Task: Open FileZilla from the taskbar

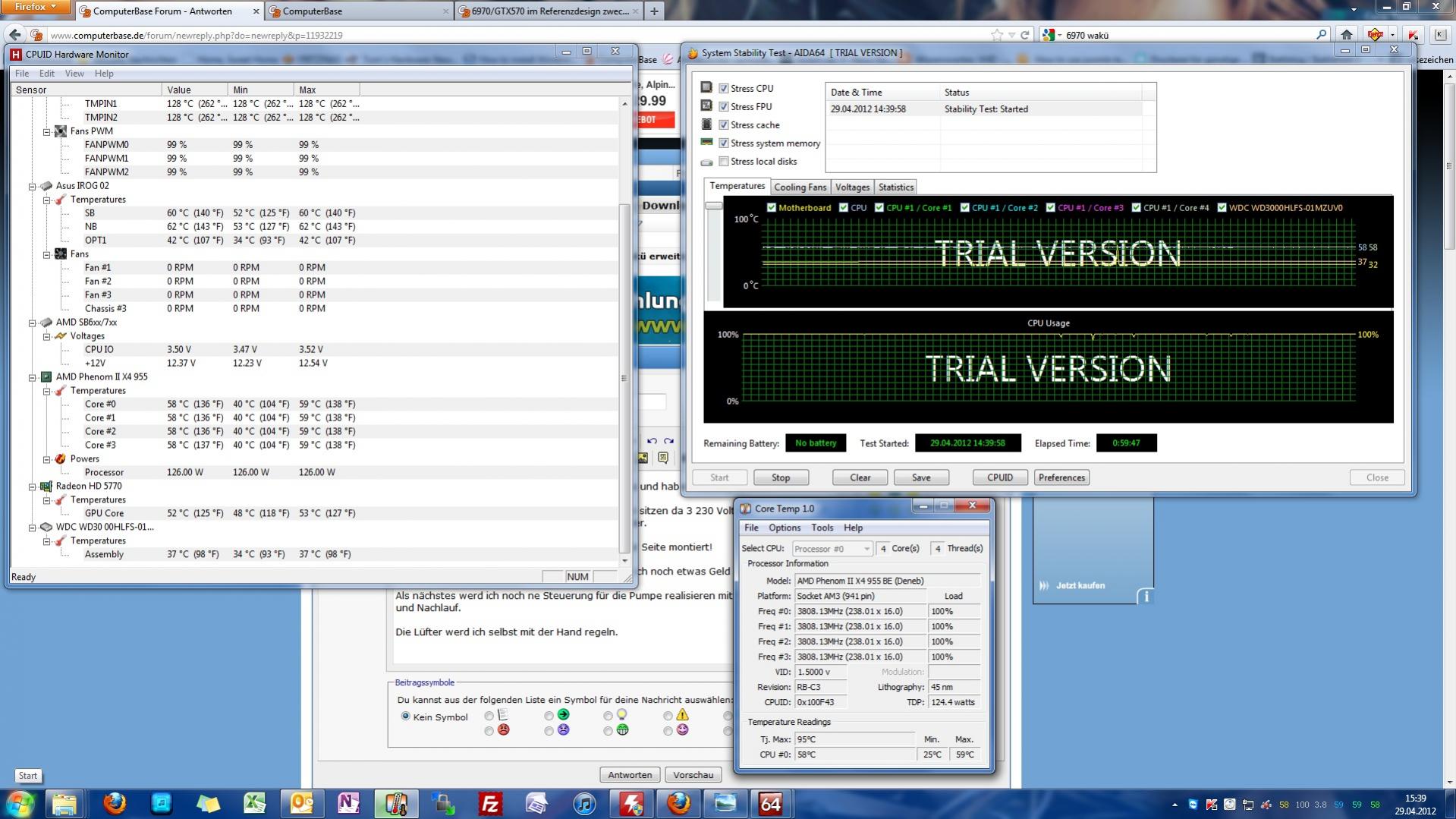Action: click(x=490, y=803)
